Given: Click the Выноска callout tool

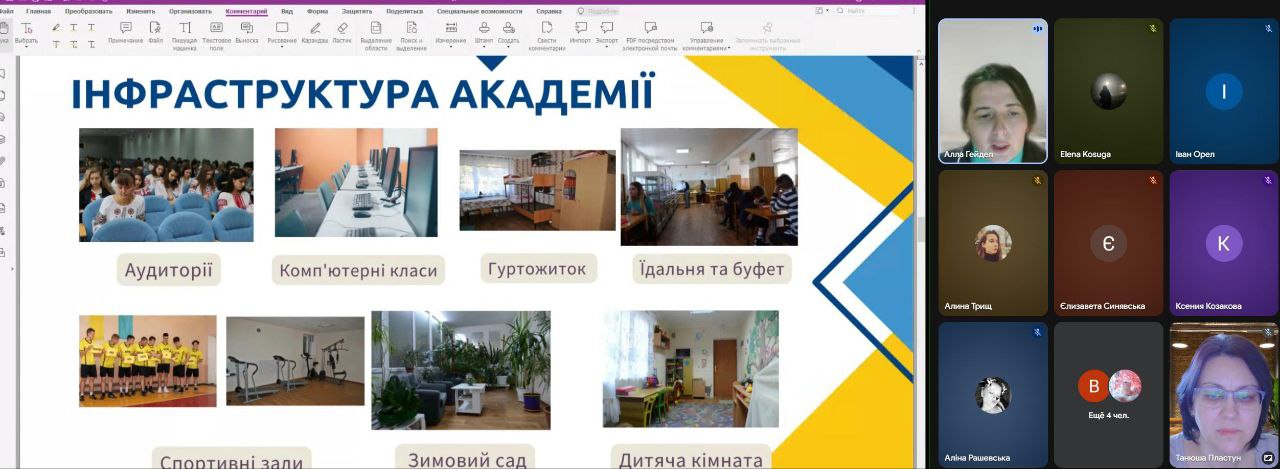Looking at the screenshot, I should 246,32.
